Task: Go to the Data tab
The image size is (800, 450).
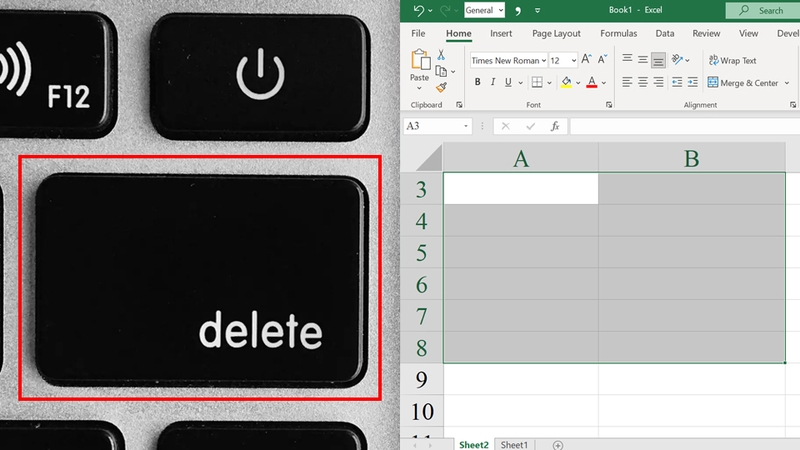Action: coord(664,33)
